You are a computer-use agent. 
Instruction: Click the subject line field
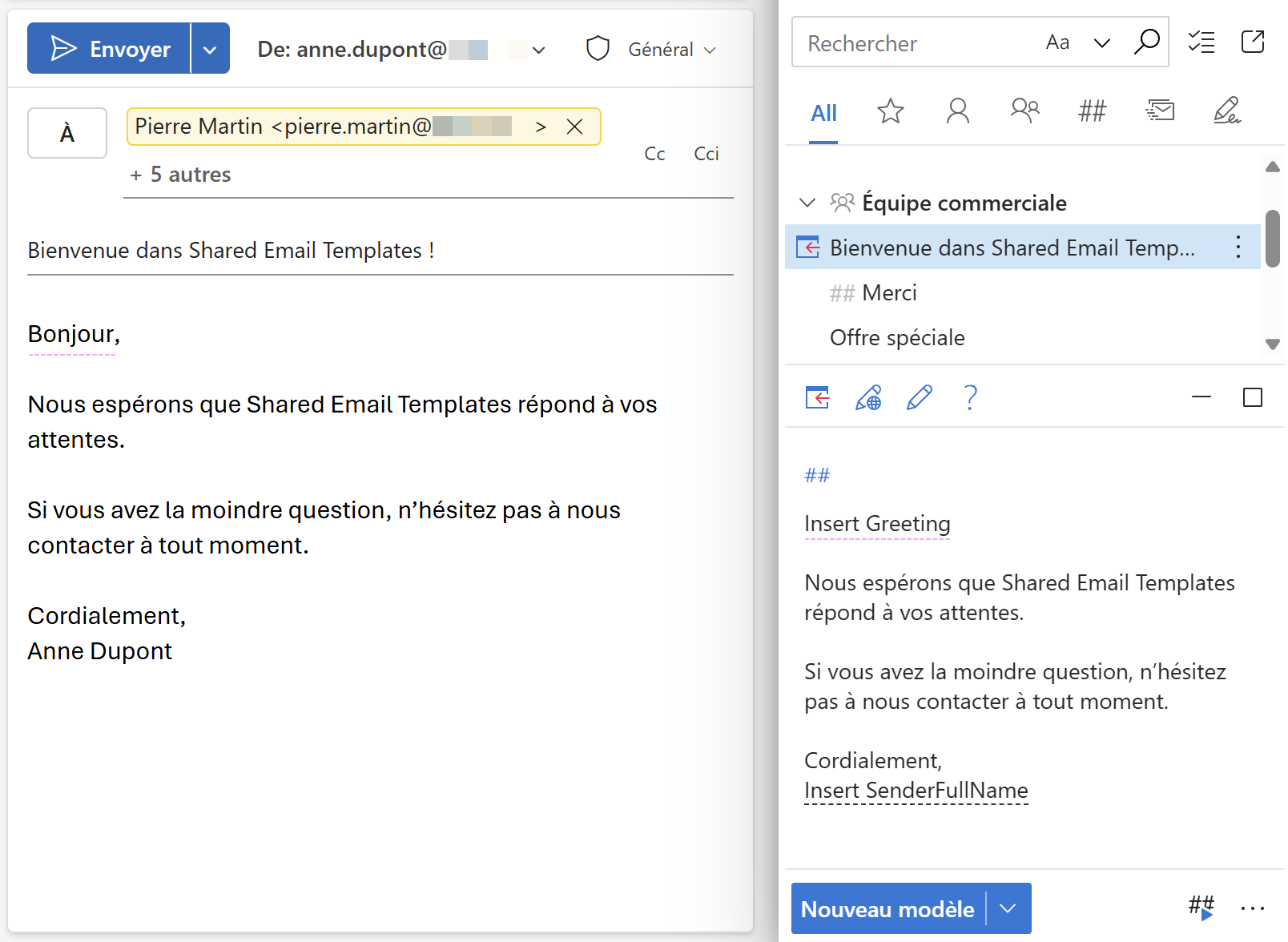point(380,251)
